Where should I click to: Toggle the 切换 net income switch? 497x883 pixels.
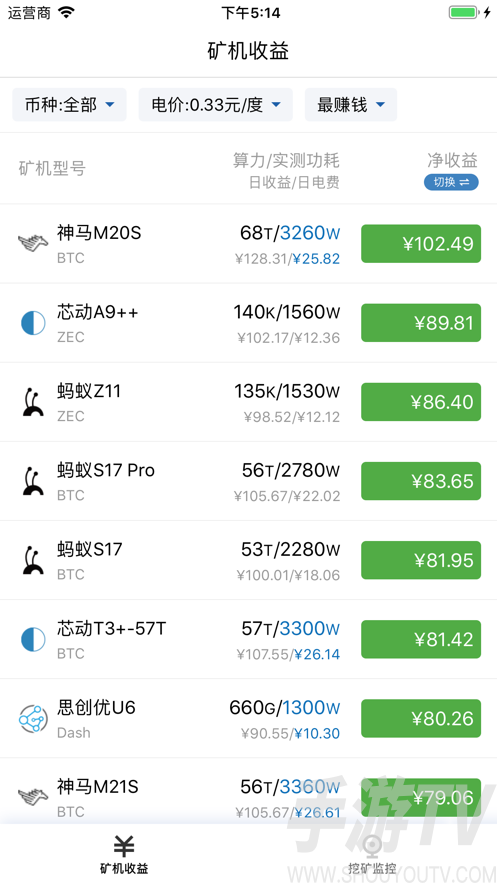451,182
